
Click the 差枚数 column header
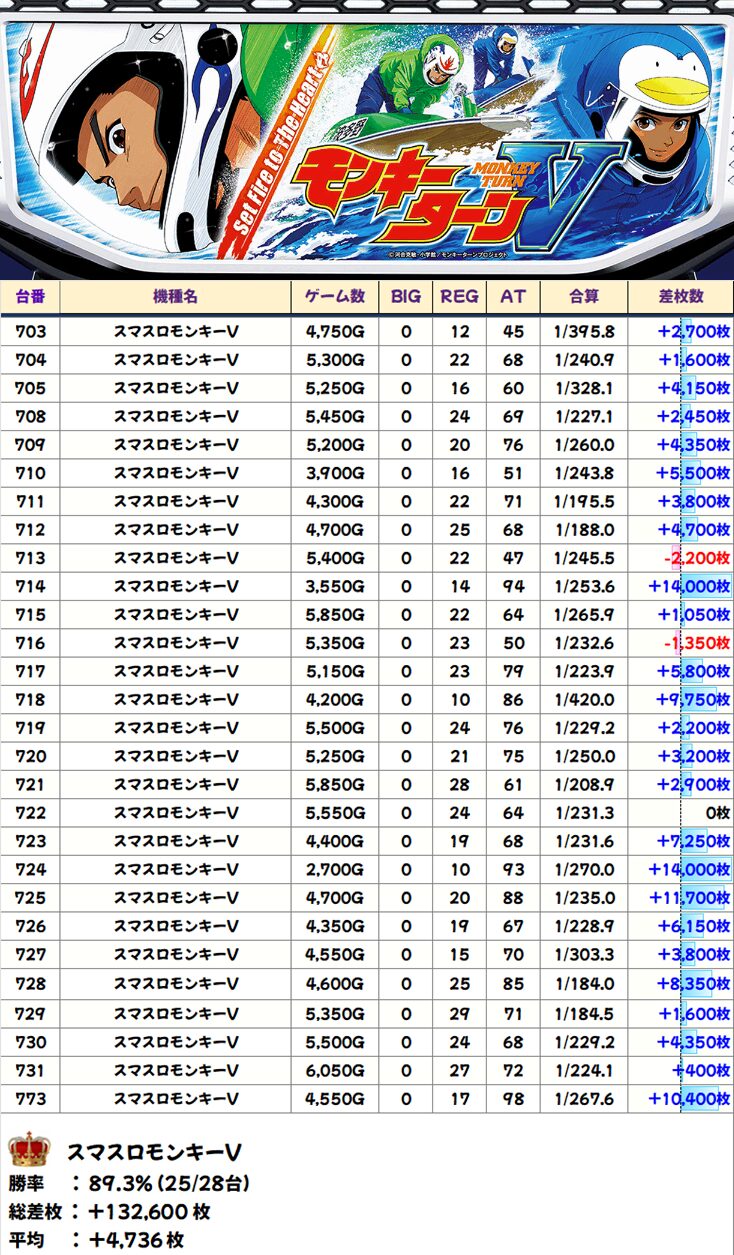(x=681, y=297)
